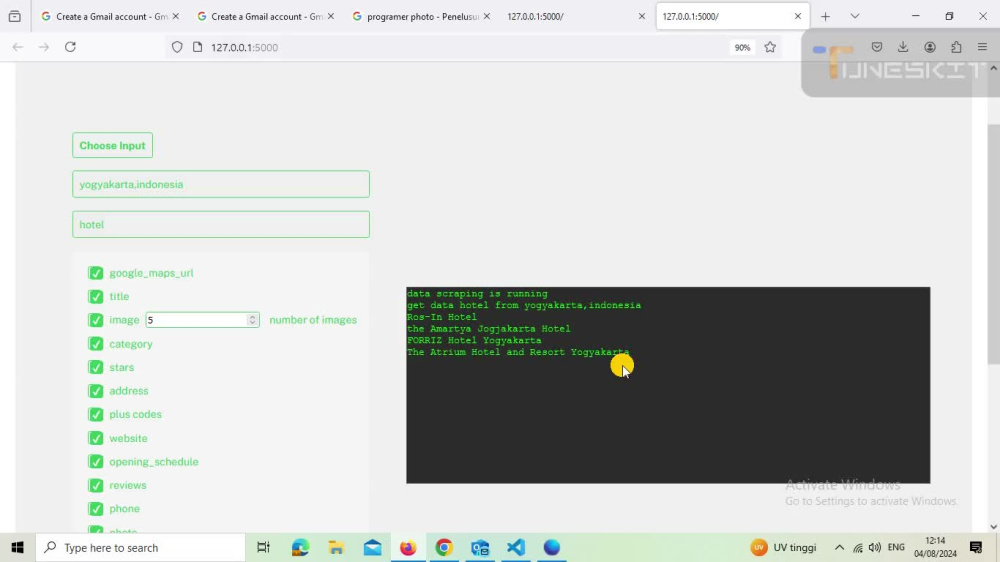Reload the current page

tap(70, 47)
